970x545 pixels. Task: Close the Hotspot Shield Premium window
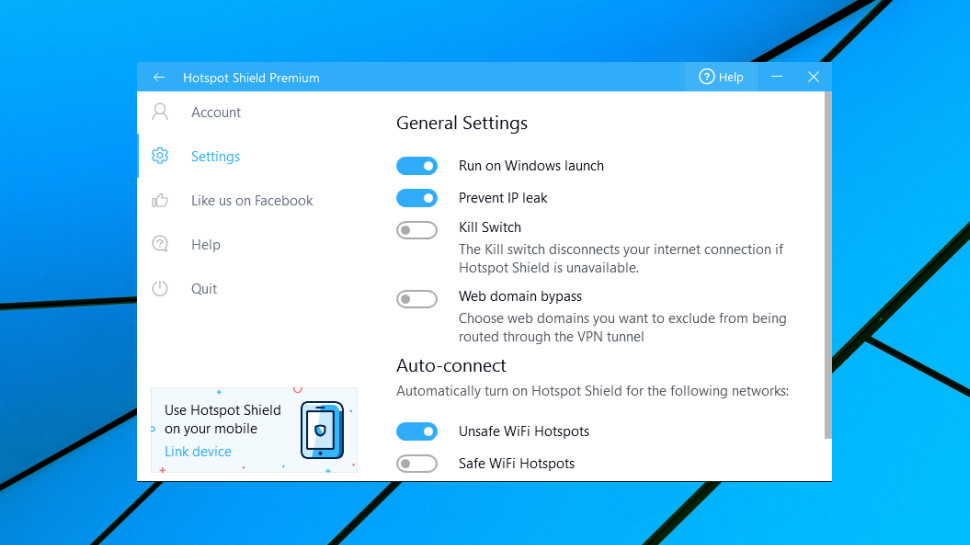pos(813,77)
